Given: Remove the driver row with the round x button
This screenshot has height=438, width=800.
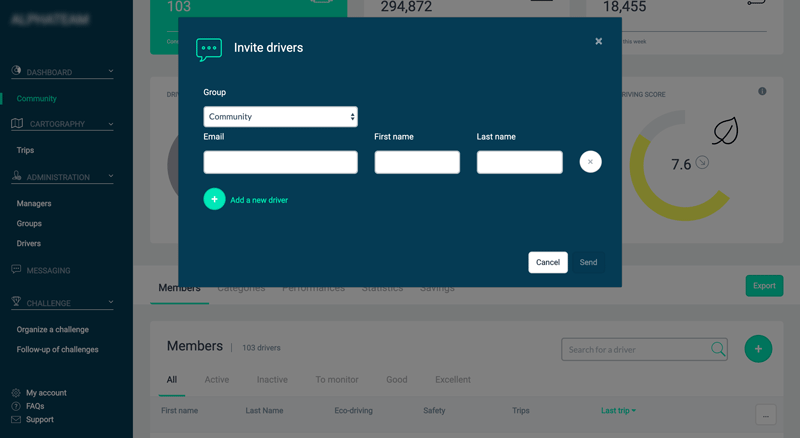Looking at the screenshot, I should [590, 162].
